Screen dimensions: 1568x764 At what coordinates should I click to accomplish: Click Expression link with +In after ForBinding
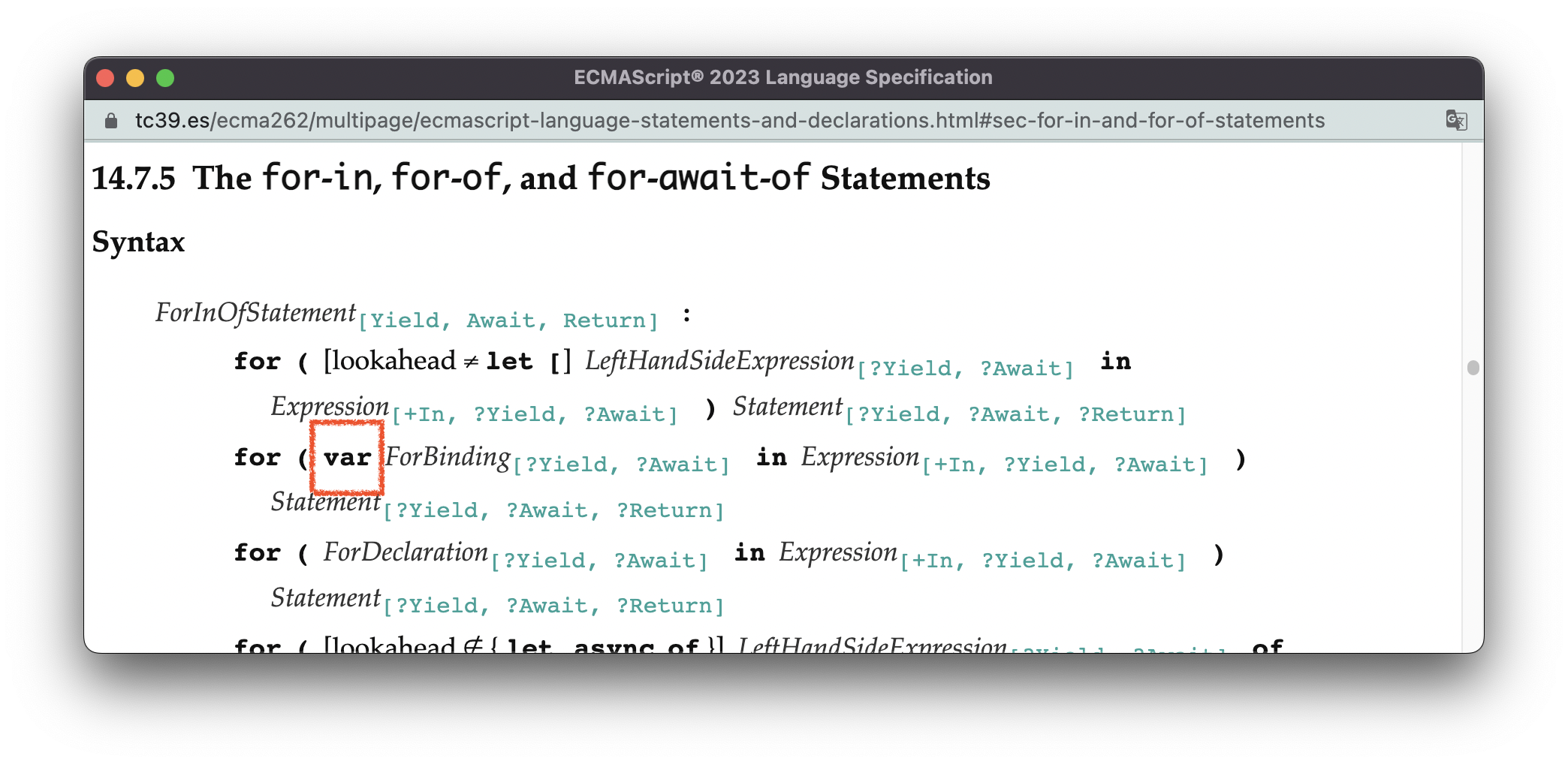pyautogui.click(x=860, y=456)
